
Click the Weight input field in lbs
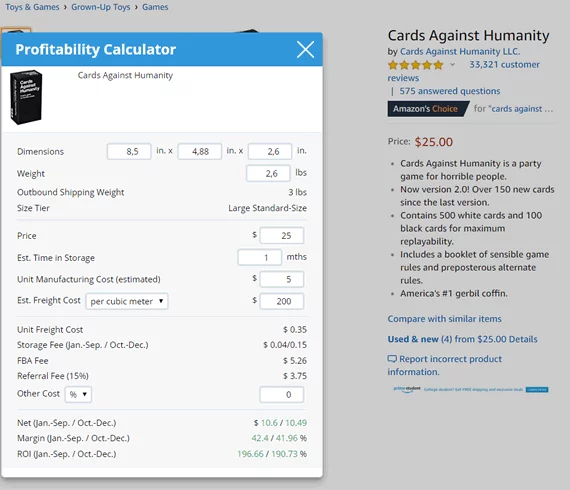click(268, 173)
